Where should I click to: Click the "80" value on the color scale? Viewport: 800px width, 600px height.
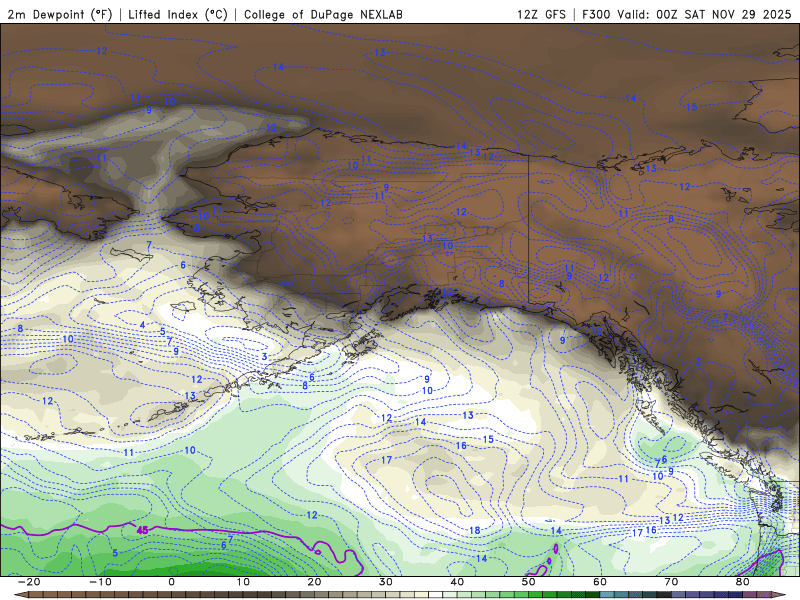coord(743,582)
